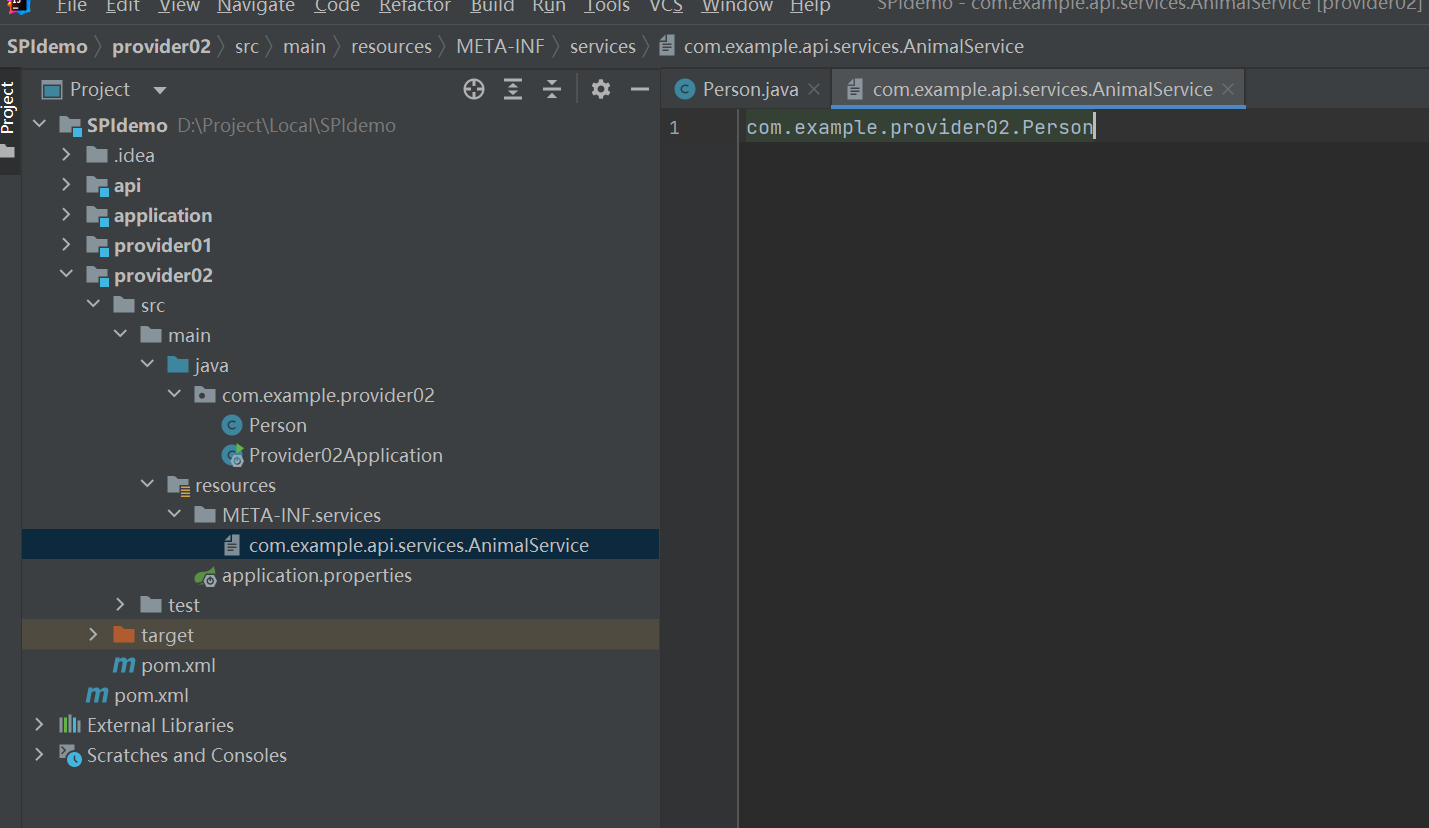Expand the test folder
The width and height of the screenshot is (1429, 828).
120,605
